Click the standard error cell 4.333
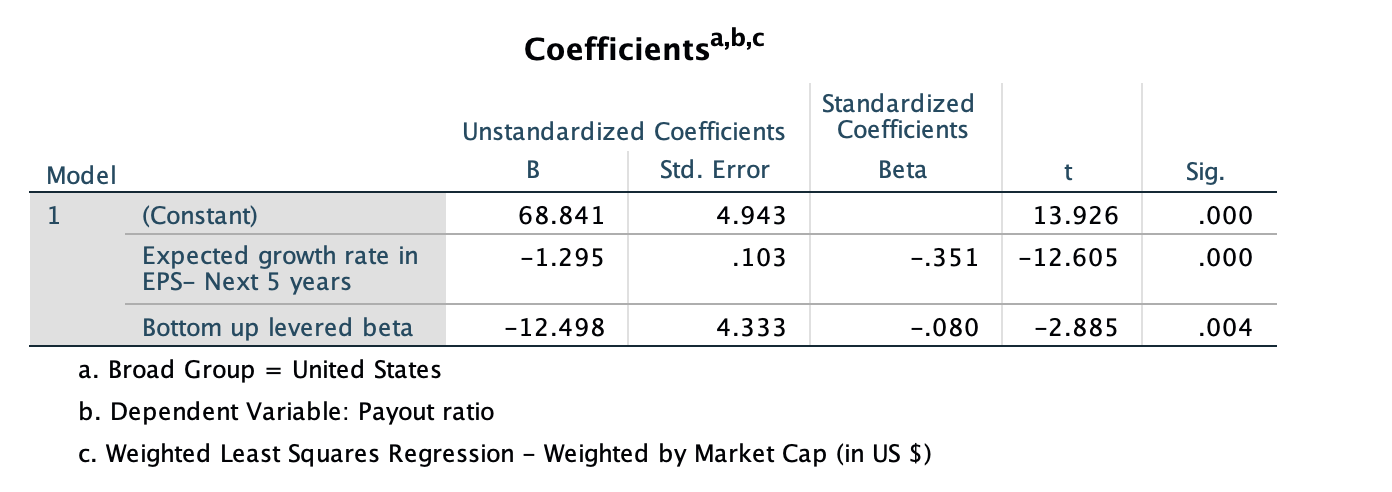Viewport: 1392px width, 492px height. tap(749, 327)
